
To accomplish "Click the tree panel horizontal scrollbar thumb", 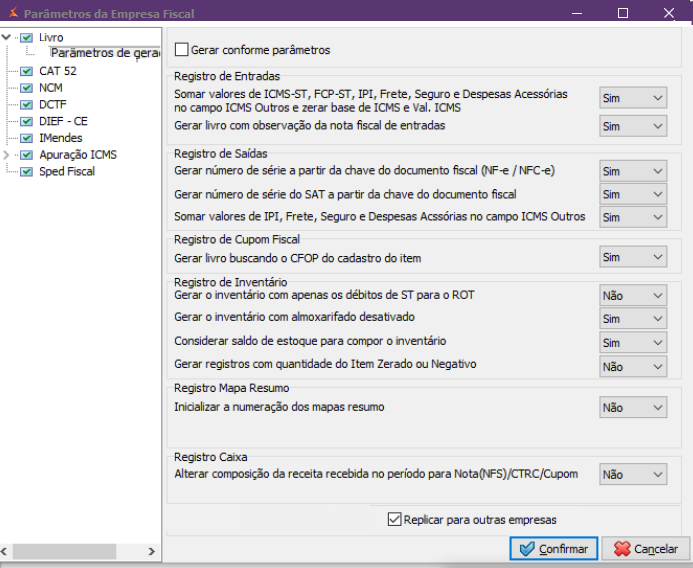I will (x=65, y=551).
